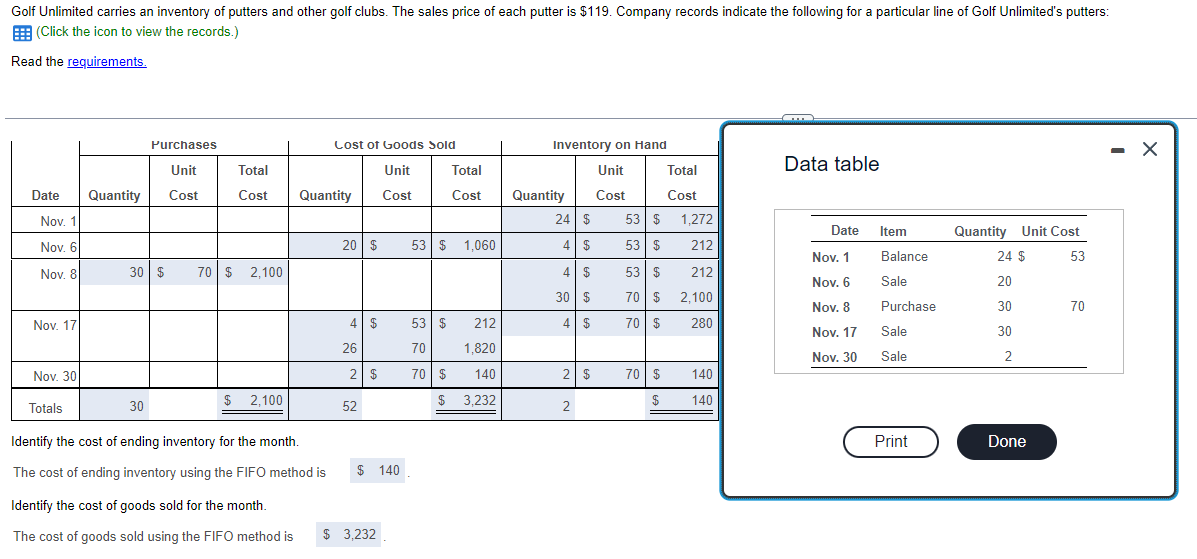Screen dimensions: 1197x559
Task: Click Nov. 17 COGS total cost 1,820
Action: [466, 348]
